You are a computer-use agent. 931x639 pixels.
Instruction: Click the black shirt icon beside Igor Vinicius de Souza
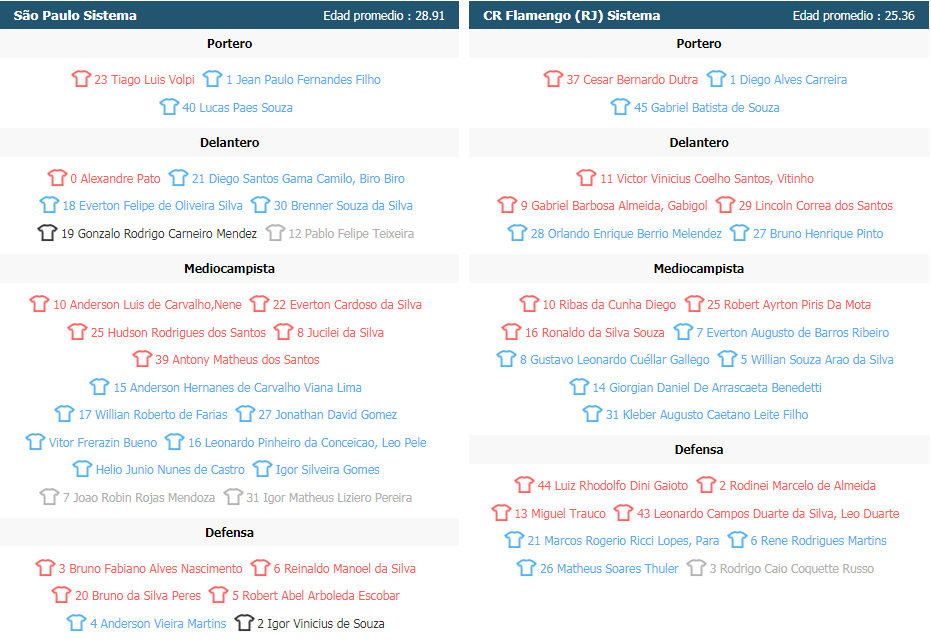pos(245,622)
